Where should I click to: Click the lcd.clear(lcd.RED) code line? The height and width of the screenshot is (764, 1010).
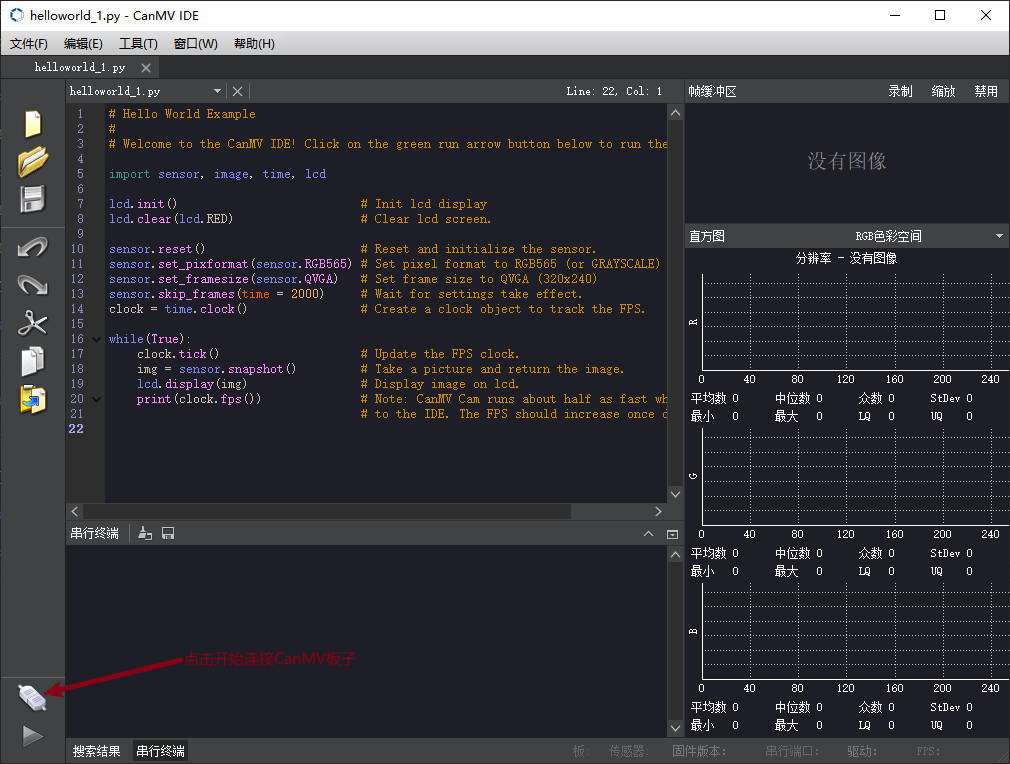tap(171, 219)
